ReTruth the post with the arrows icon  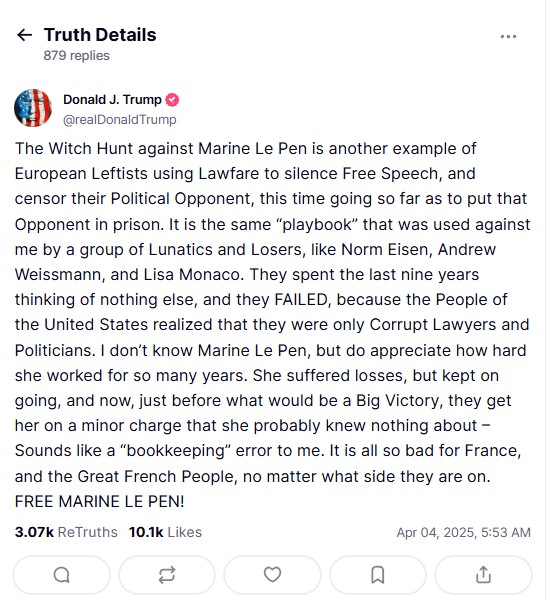tap(167, 574)
